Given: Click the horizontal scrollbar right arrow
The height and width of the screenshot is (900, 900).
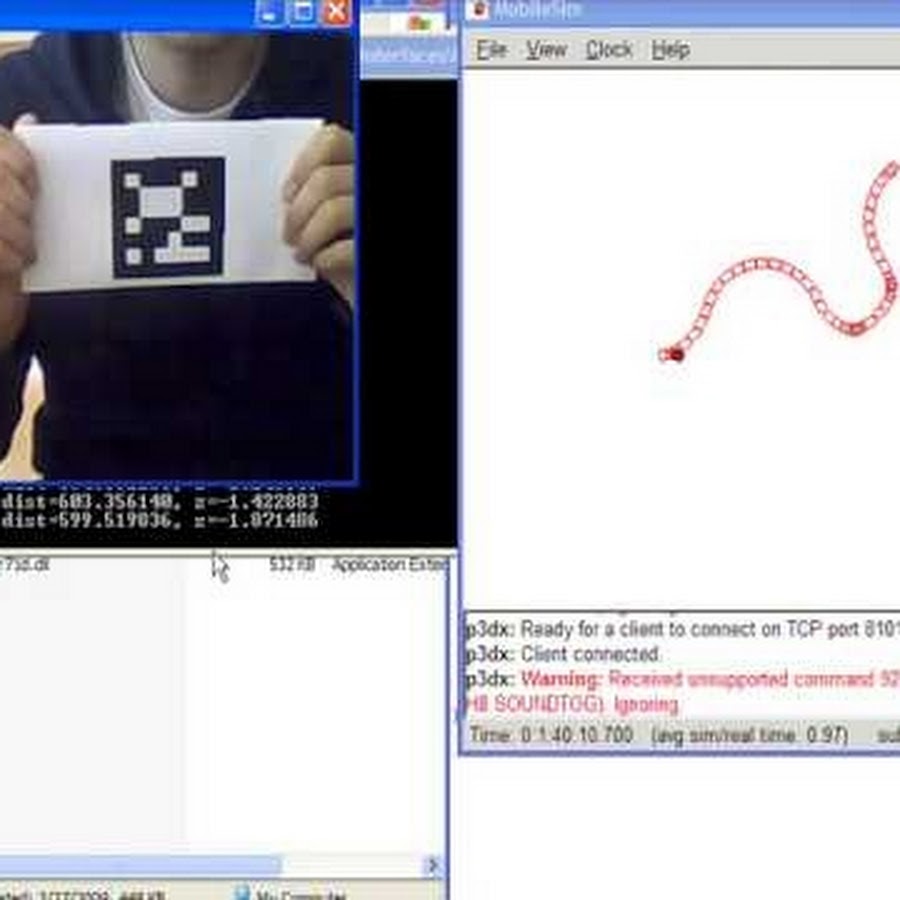Looking at the screenshot, I should coord(433,865).
